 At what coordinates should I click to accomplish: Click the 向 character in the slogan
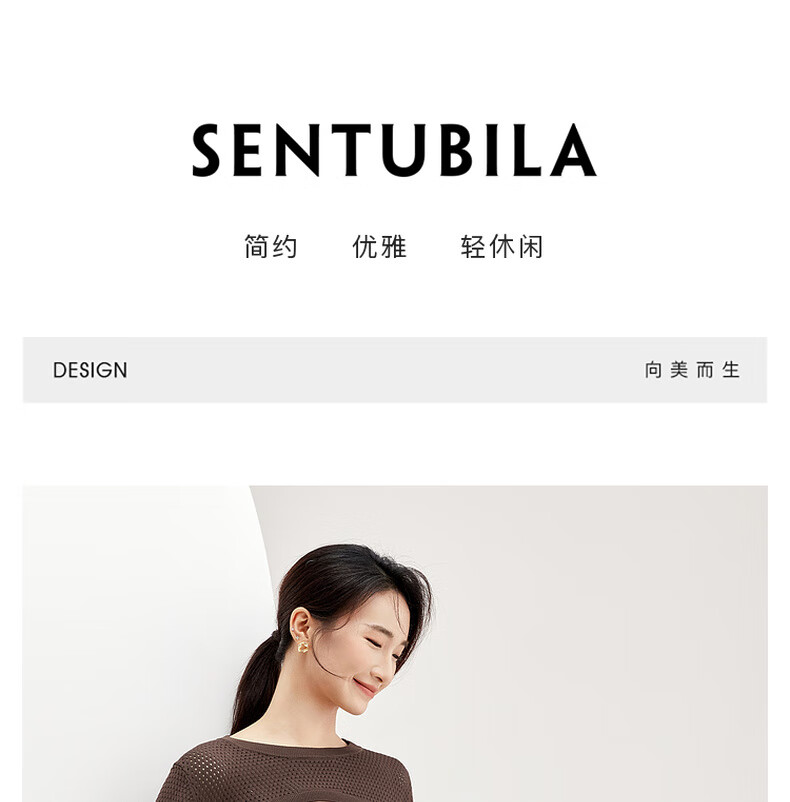pos(653,370)
